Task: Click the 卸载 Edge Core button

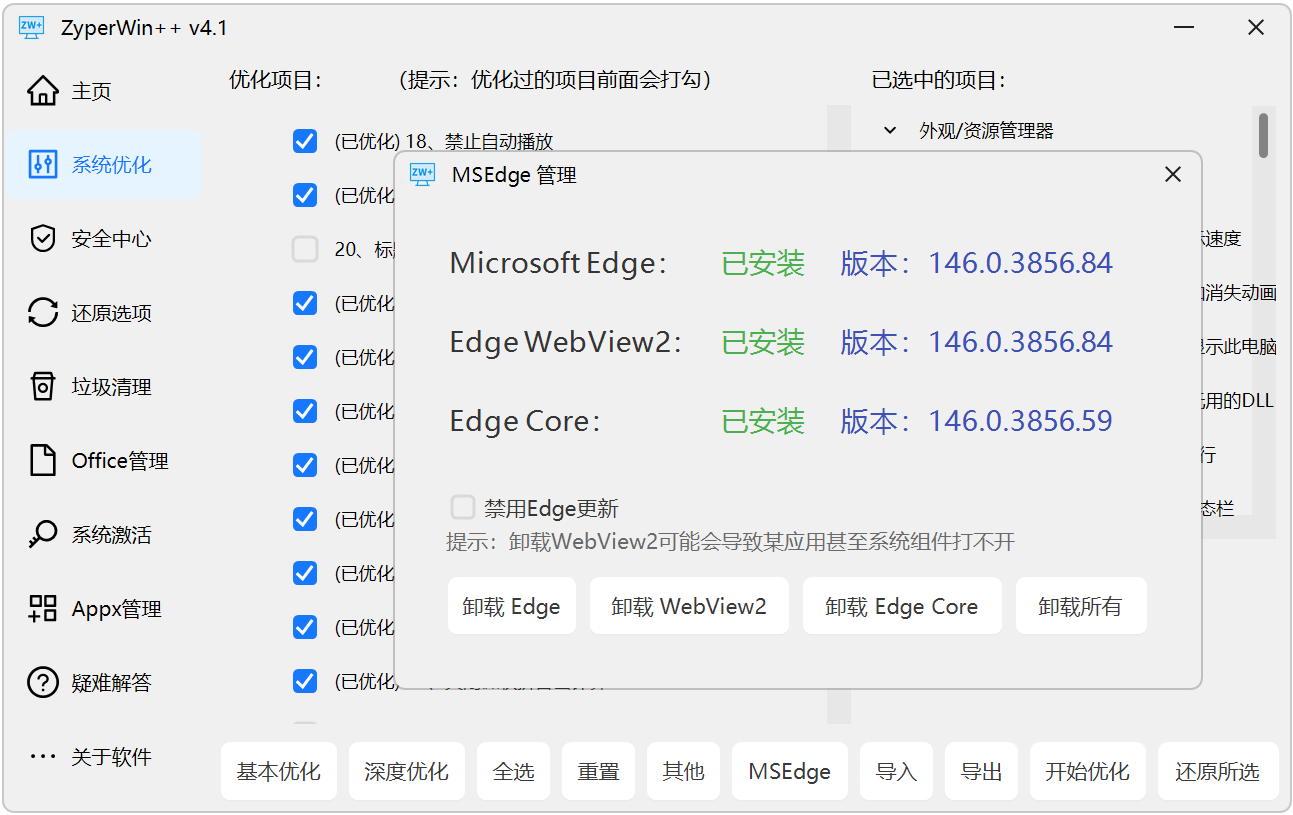Action: [x=902, y=606]
